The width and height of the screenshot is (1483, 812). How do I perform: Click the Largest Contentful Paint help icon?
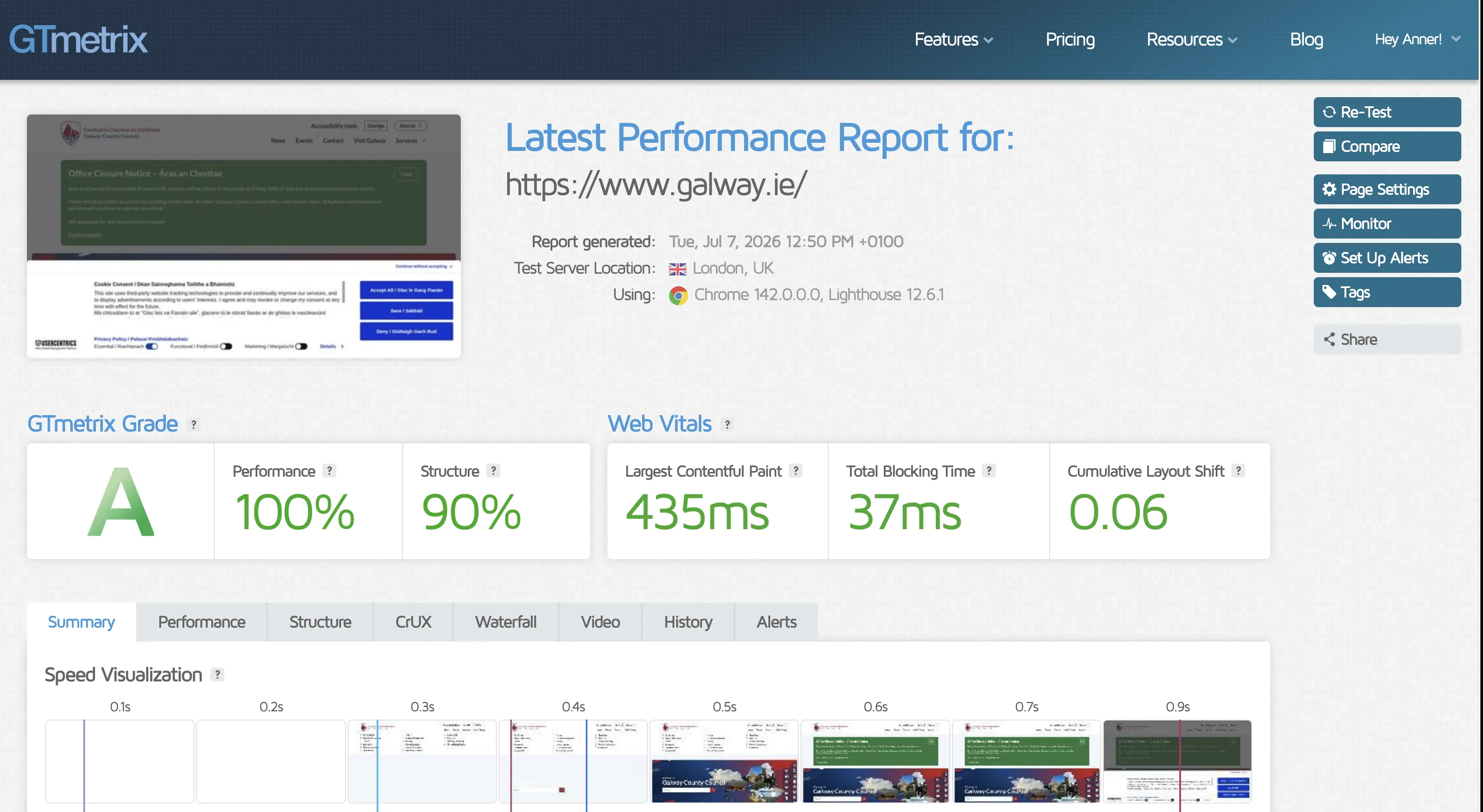click(x=796, y=471)
